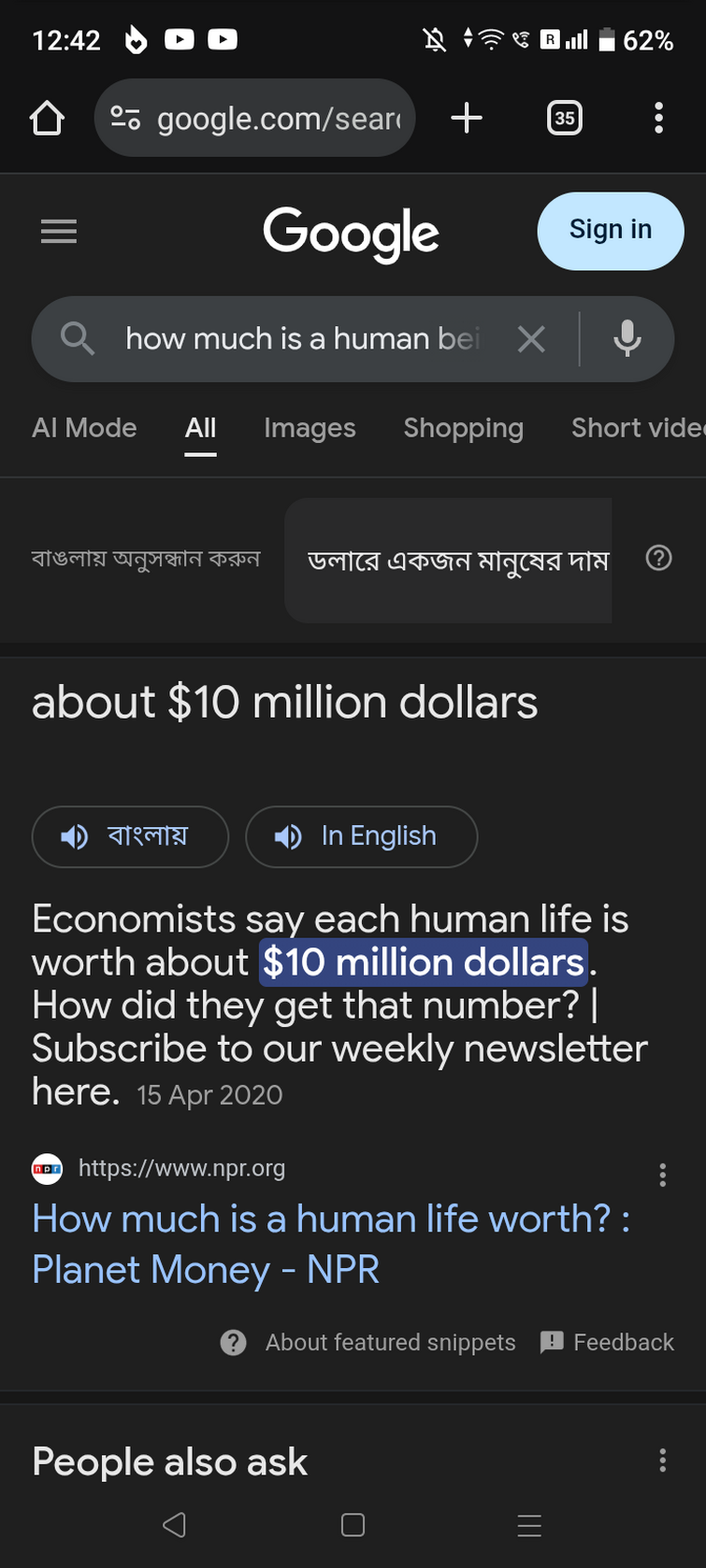Screen dimensions: 706x1568
Task: Open the tab switcher showing 35 tabs
Action: pos(564,119)
